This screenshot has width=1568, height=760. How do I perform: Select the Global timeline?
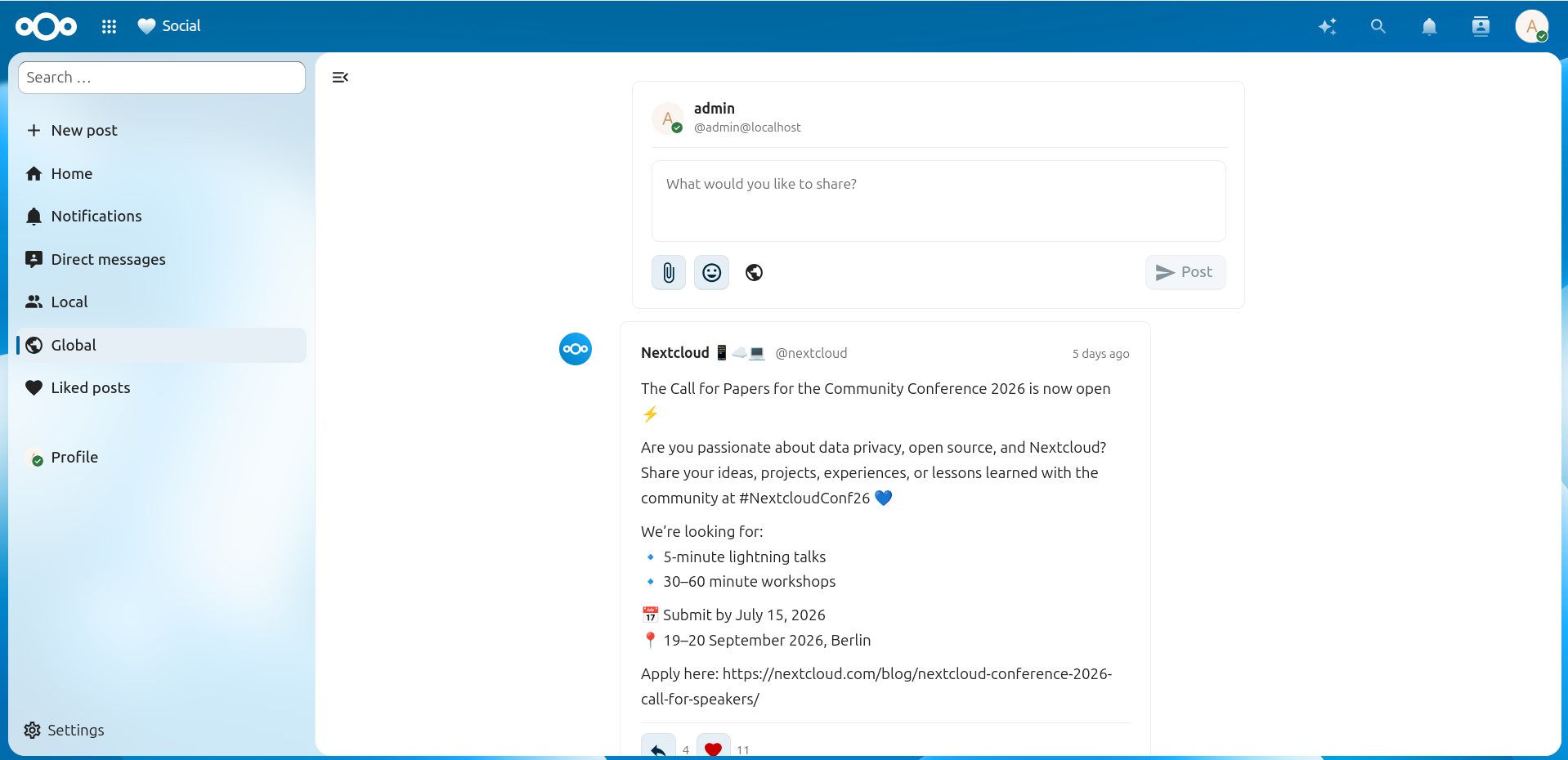click(x=162, y=345)
